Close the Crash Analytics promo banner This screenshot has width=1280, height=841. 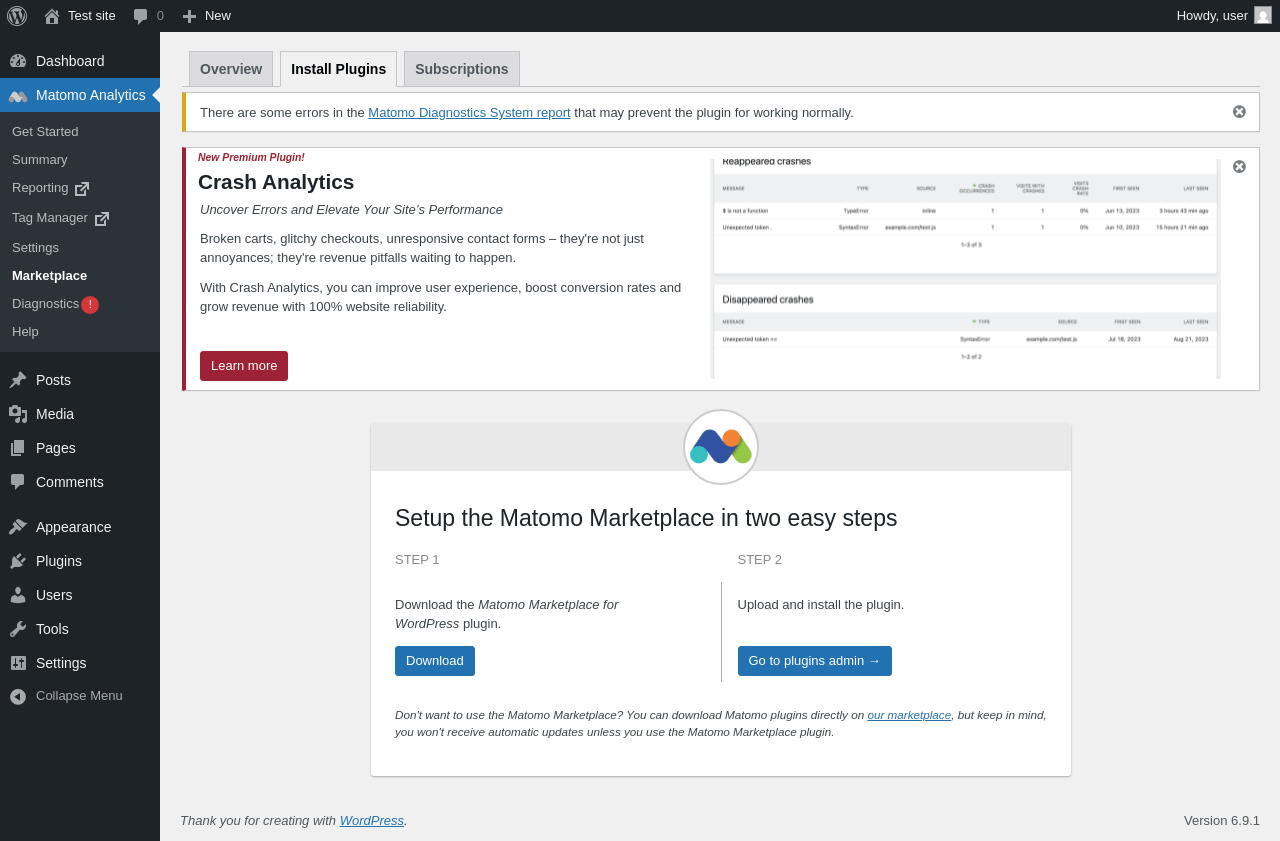(x=1239, y=167)
